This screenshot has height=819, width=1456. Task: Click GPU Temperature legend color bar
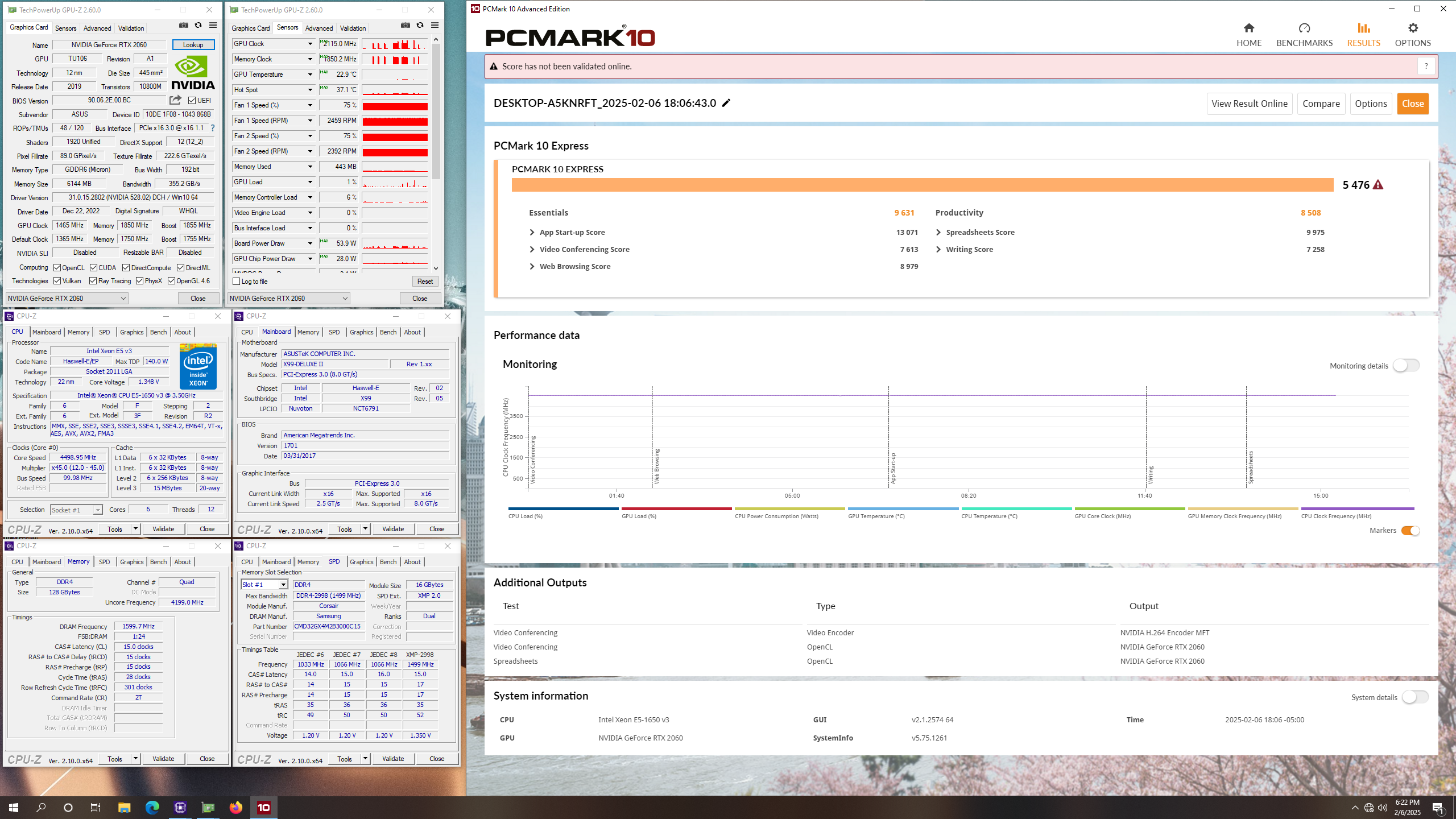(x=903, y=508)
